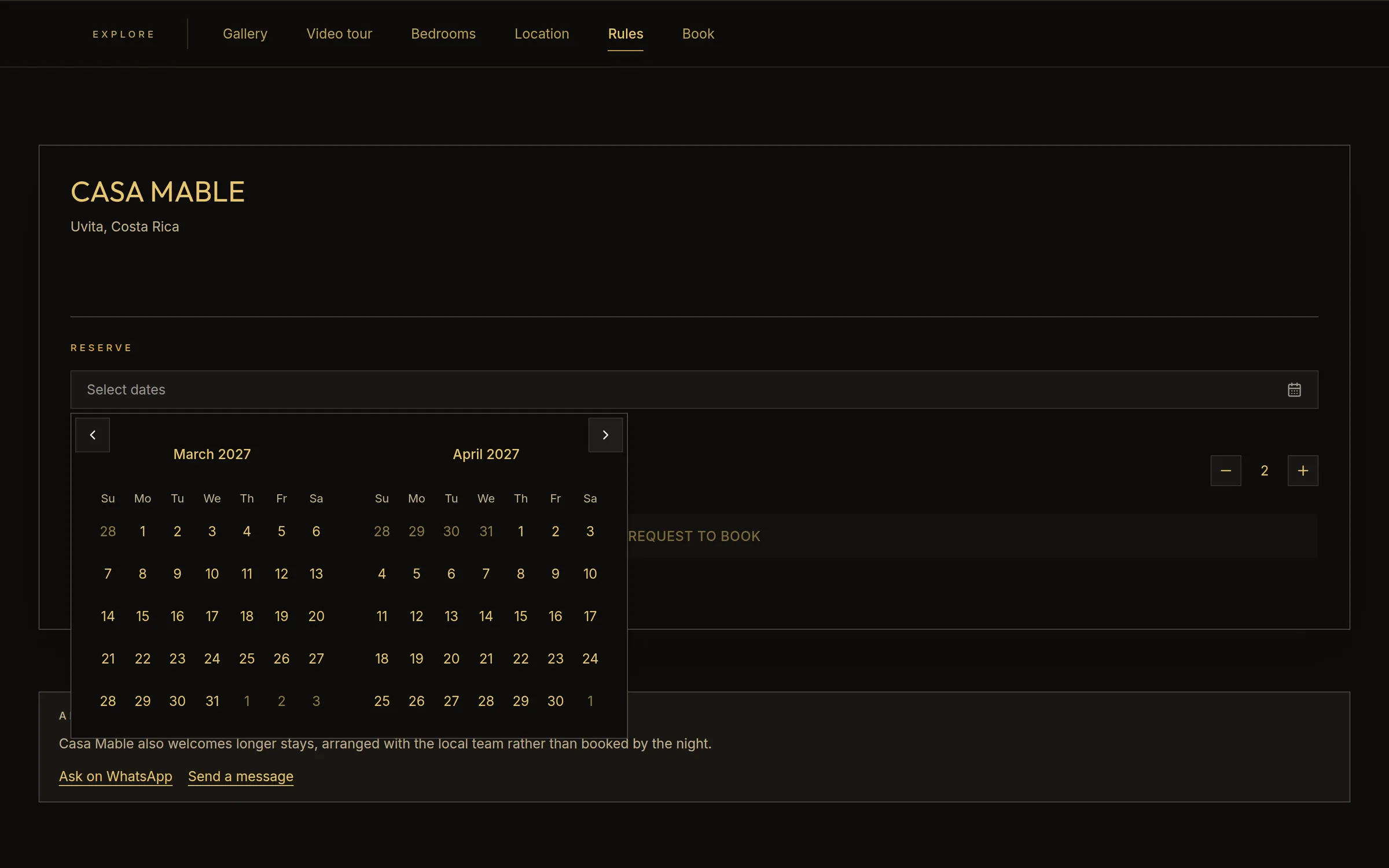Go to previous month with left arrow
This screenshot has height=868, width=1389.
[x=93, y=435]
